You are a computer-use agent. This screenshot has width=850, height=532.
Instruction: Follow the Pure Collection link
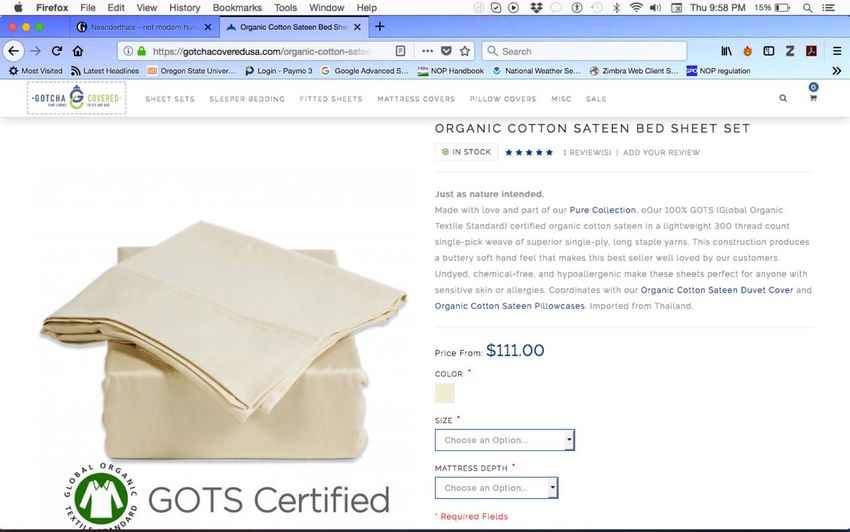pos(602,210)
